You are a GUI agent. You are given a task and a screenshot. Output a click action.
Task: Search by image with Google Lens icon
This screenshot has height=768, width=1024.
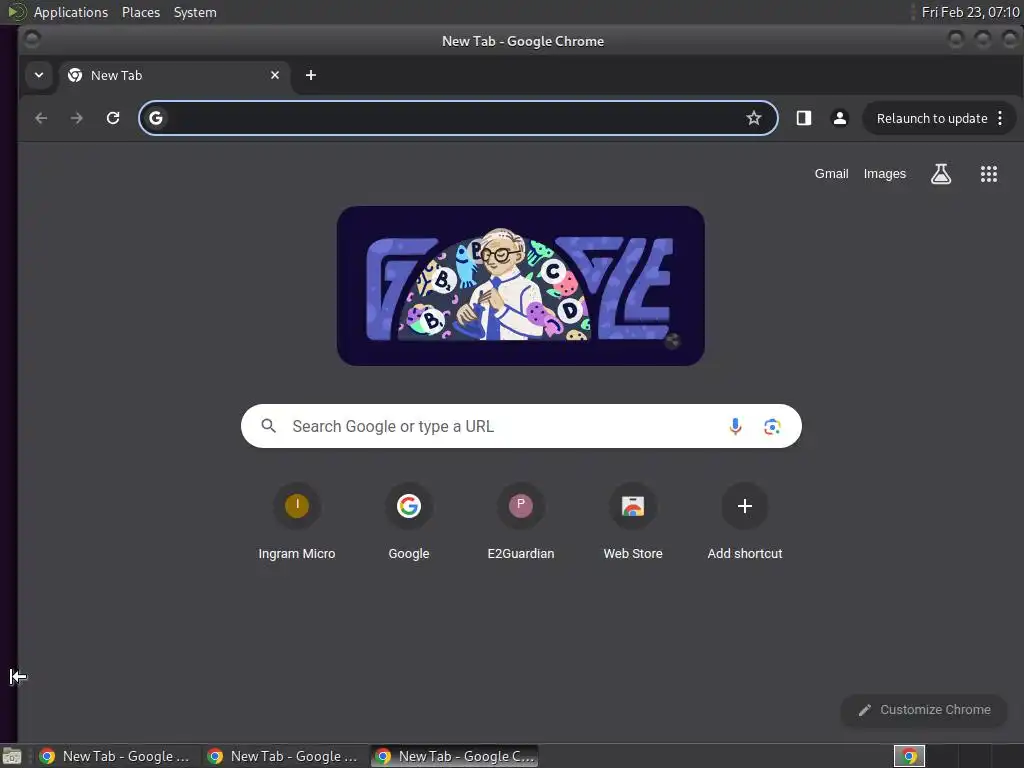(772, 426)
